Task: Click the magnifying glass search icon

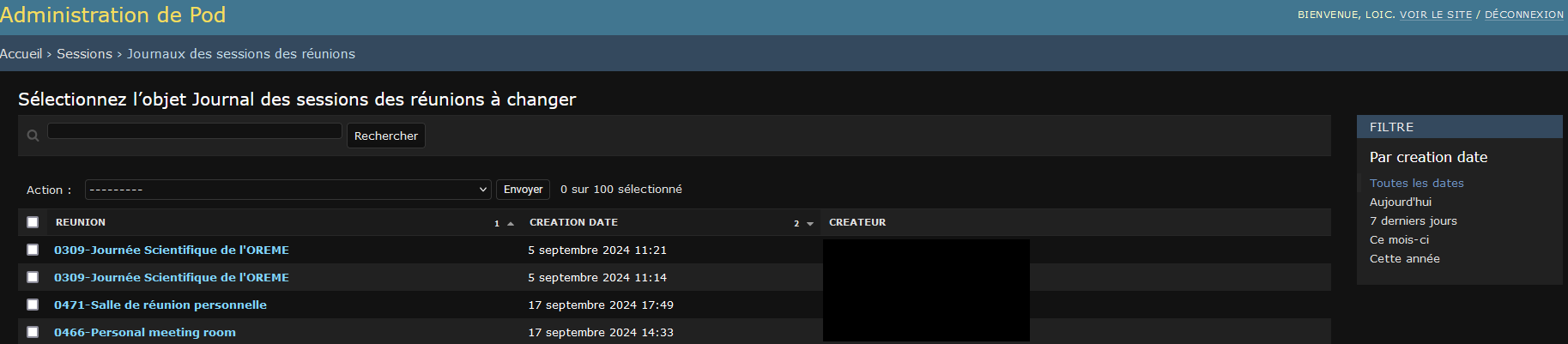Action: tap(33, 136)
